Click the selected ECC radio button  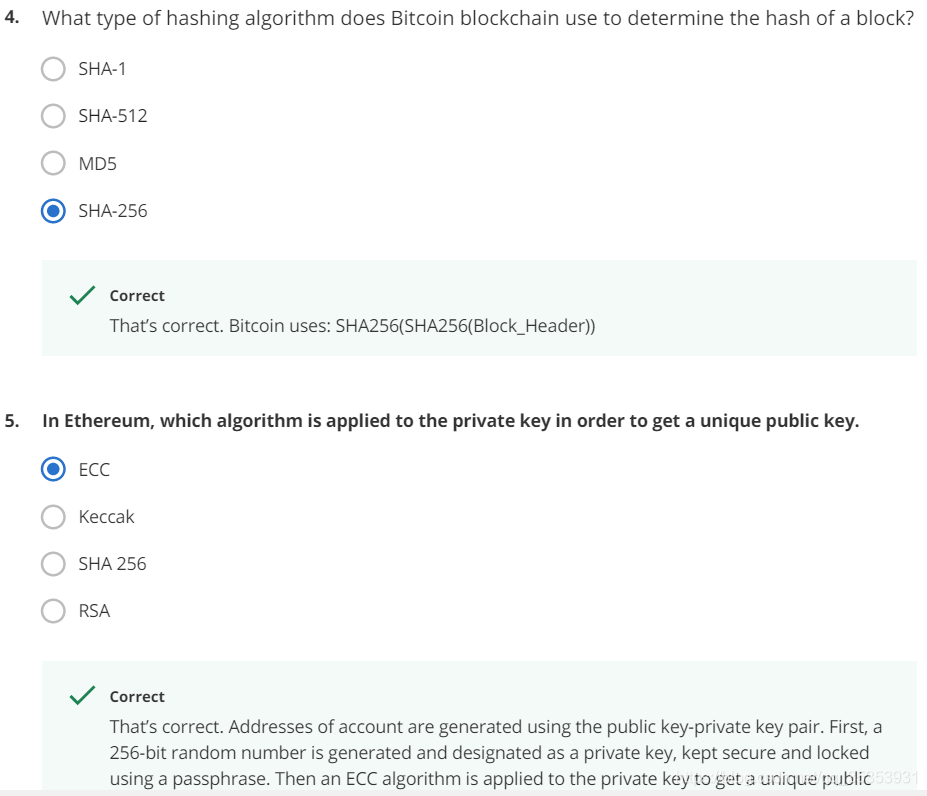click(54, 469)
